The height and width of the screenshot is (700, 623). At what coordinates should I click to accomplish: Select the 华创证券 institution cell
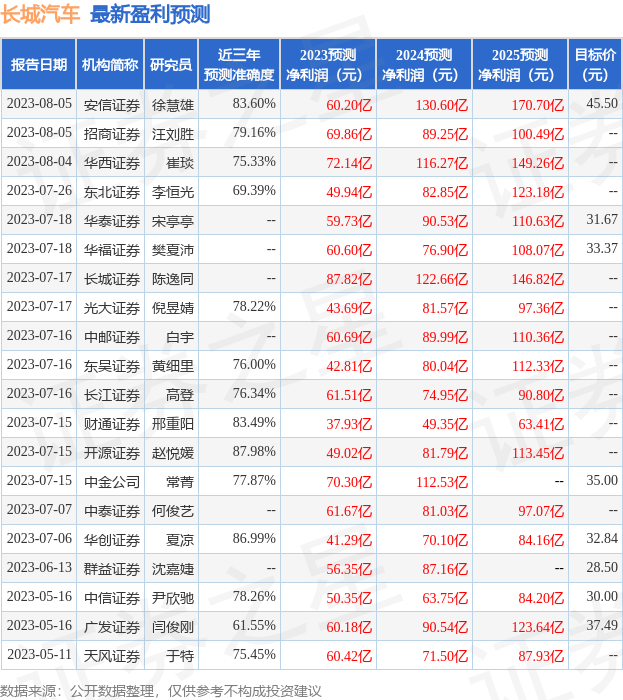click(x=112, y=540)
